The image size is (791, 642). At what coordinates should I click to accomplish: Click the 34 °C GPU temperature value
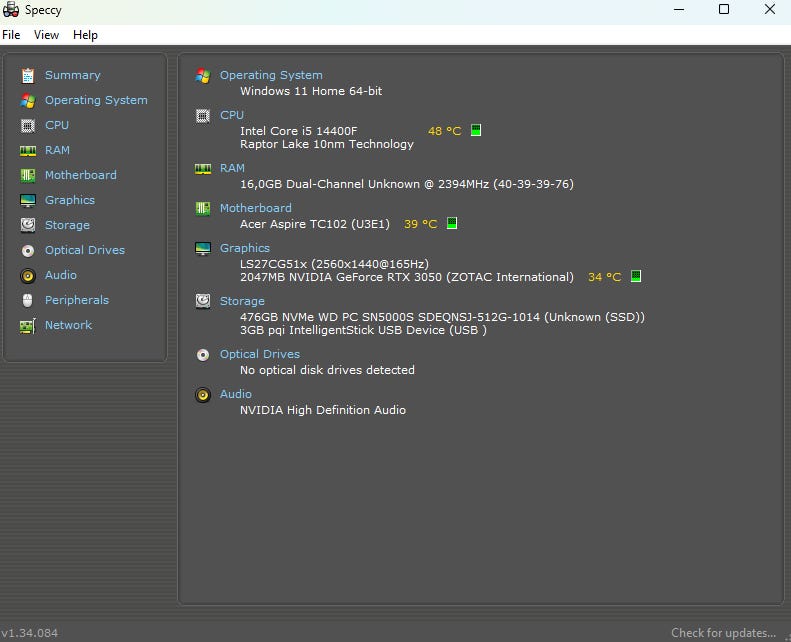click(604, 277)
